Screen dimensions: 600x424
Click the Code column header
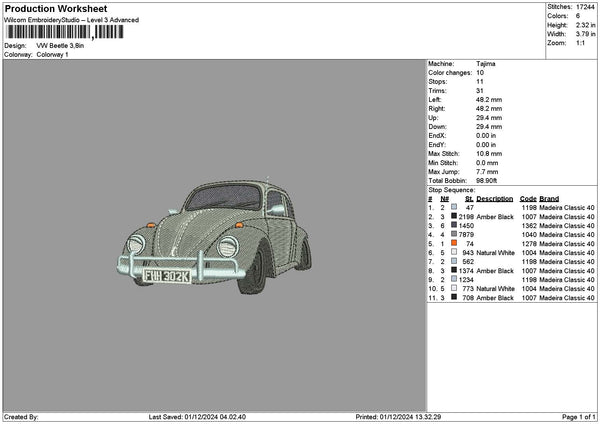[x=528, y=198]
